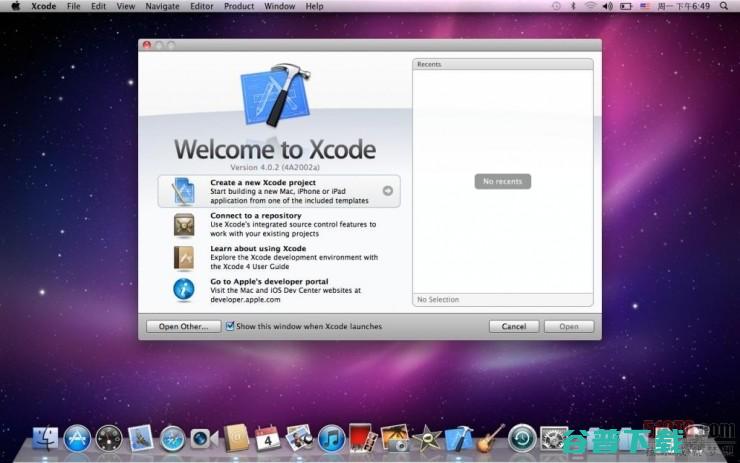
Task: Open Time Machine from the Dock
Action: click(522, 438)
